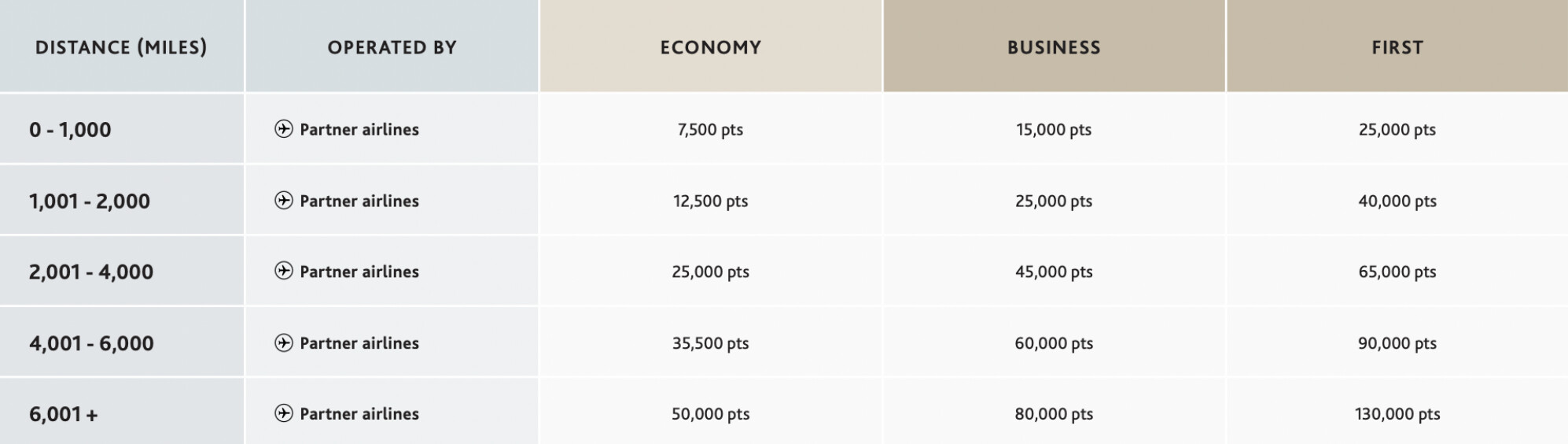Select the First column header
The image size is (1568, 444).
pos(1397,47)
